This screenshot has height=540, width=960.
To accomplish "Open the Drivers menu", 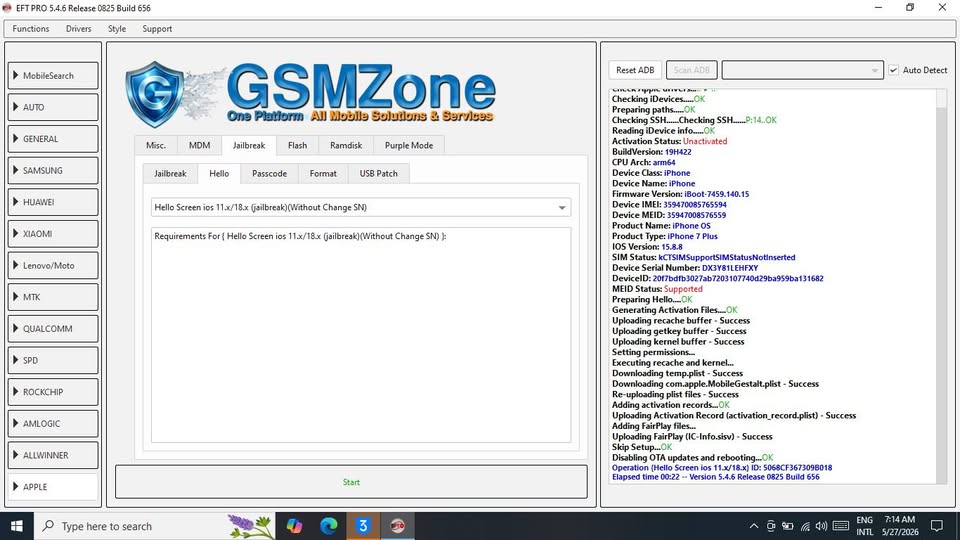I will [x=78, y=29].
